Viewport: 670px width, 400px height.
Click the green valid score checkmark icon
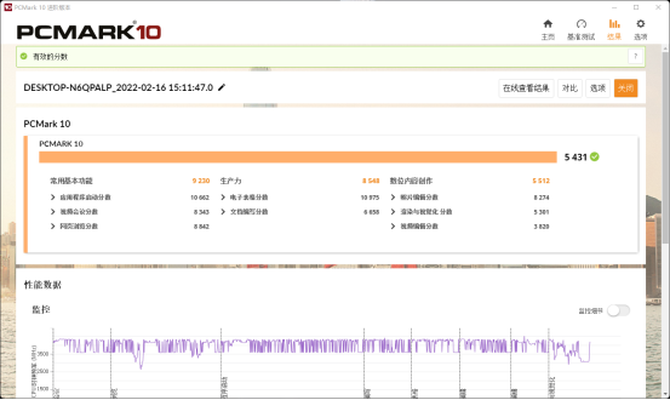pyautogui.click(x=24, y=56)
